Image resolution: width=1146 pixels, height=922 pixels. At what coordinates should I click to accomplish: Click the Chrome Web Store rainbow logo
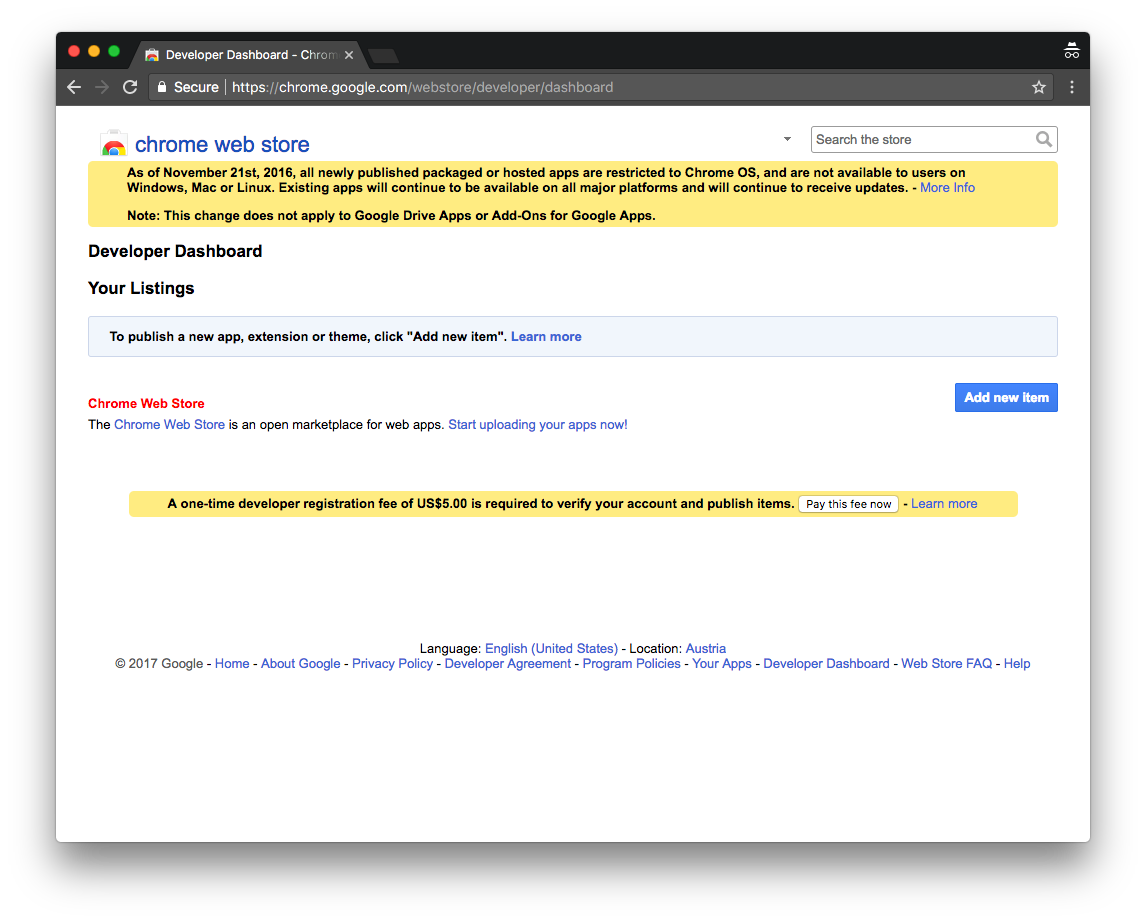[113, 144]
